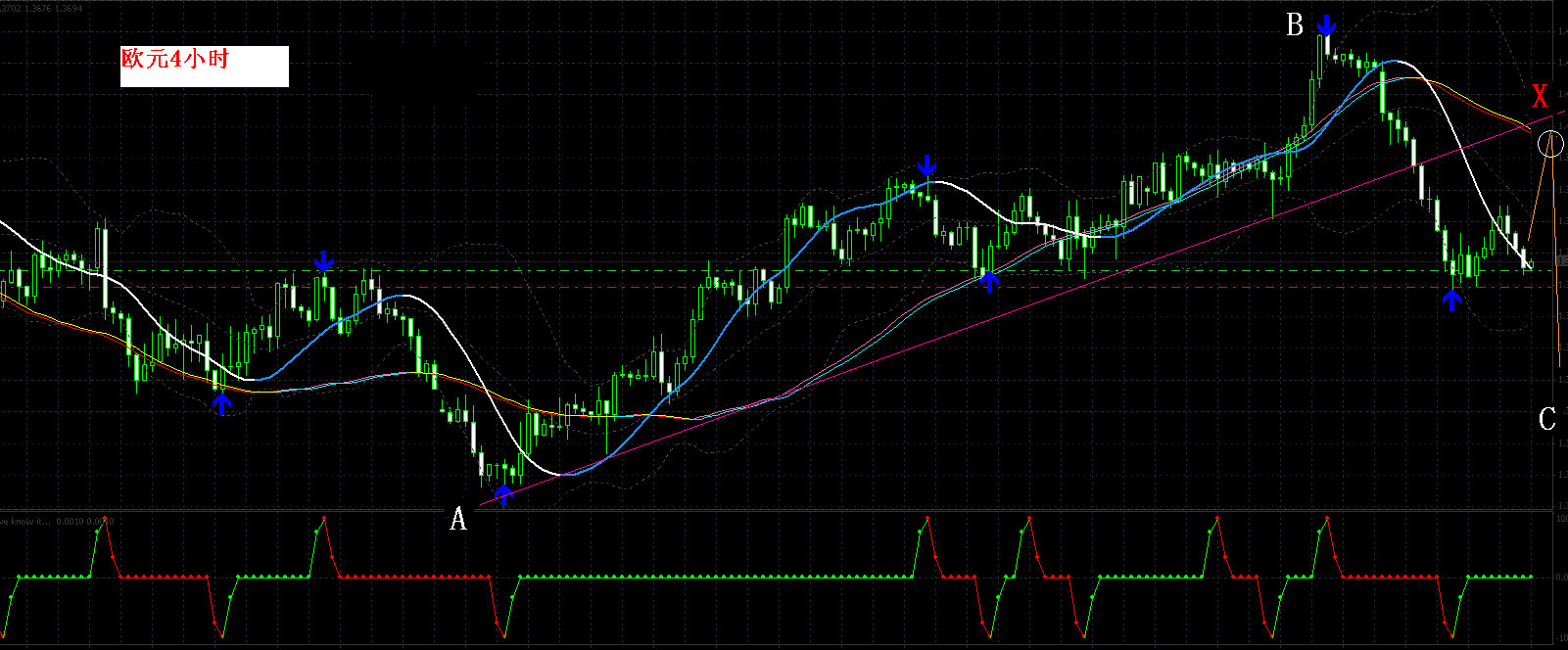Click the price readout 1.3676 1.3694
1568x650 pixels.
pos(55,8)
